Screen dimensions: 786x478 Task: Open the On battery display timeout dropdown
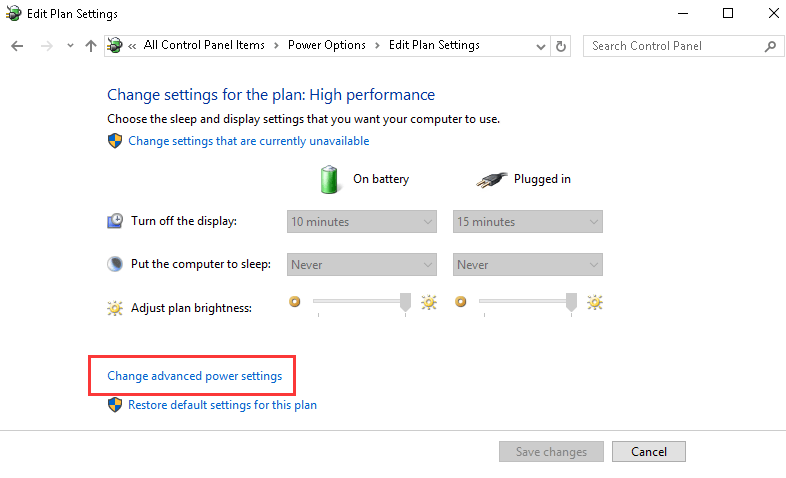362,221
